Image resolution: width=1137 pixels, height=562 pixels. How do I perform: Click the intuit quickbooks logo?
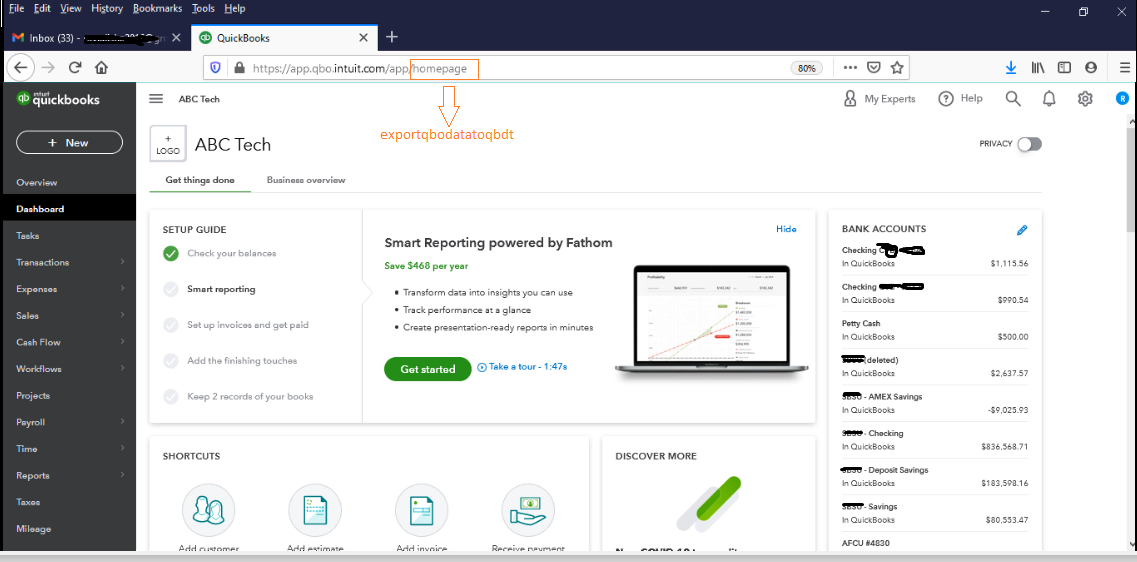(x=59, y=99)
